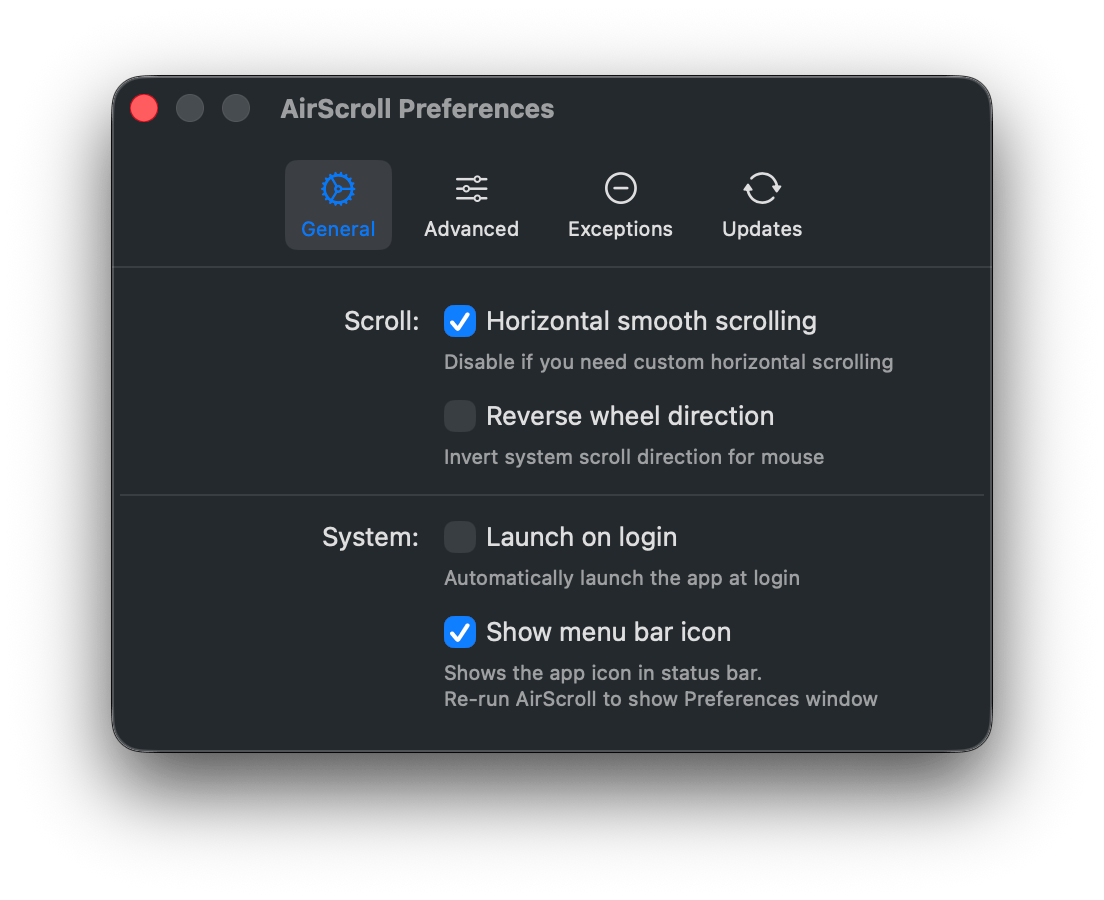1104x900 pixels.
Task: Enable Reverse wheel direction
Action: coord(460,416)
